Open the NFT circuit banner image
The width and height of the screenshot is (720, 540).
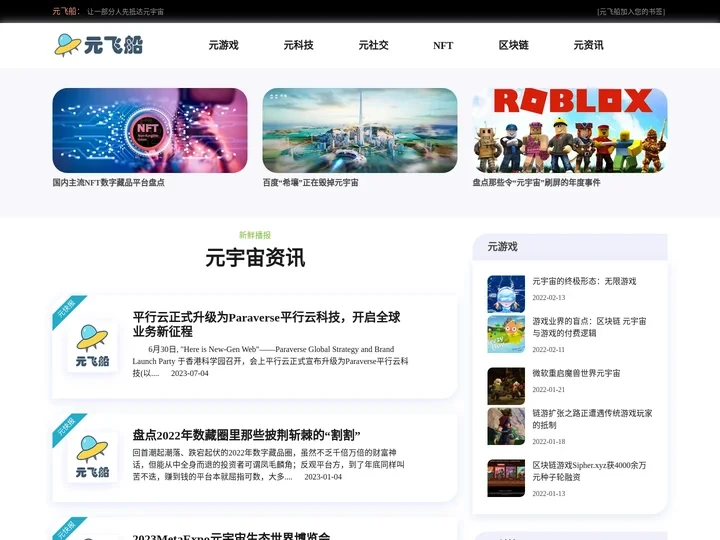click(x=150, y=130)
